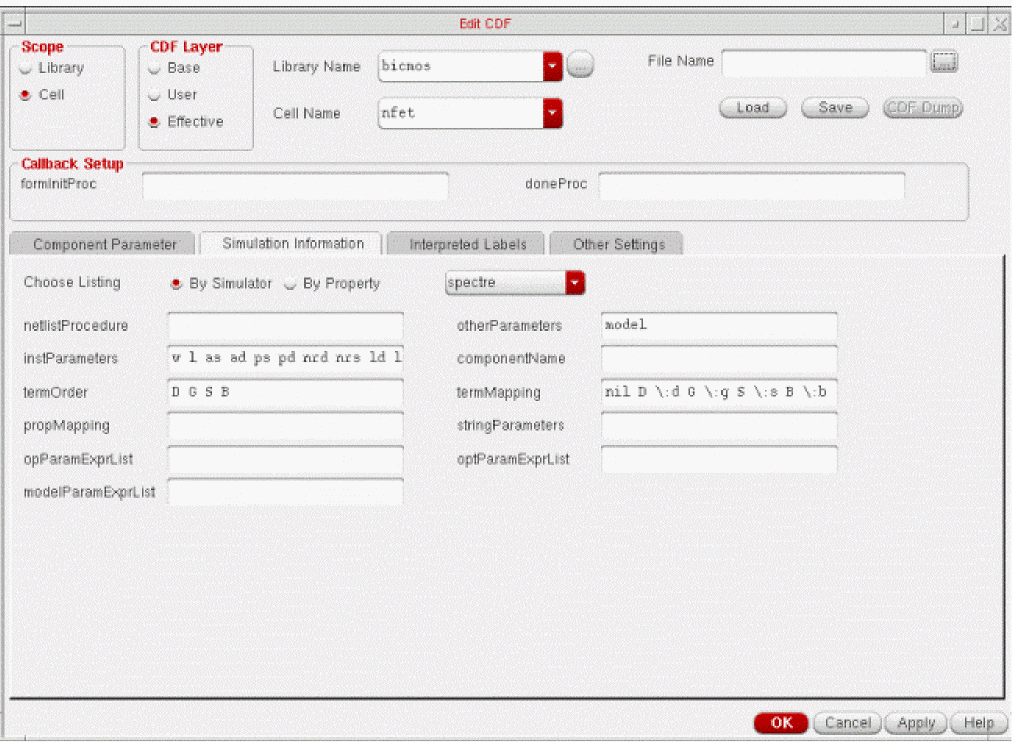The image size is (1012, 742).
Task: Switch to the Other Settings tab
Action: [617, 244]
